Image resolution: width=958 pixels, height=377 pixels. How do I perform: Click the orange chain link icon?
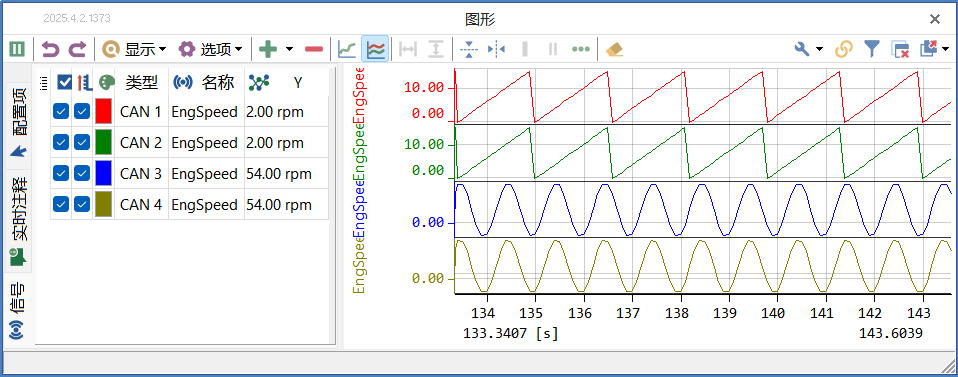(x=844, y=49)
